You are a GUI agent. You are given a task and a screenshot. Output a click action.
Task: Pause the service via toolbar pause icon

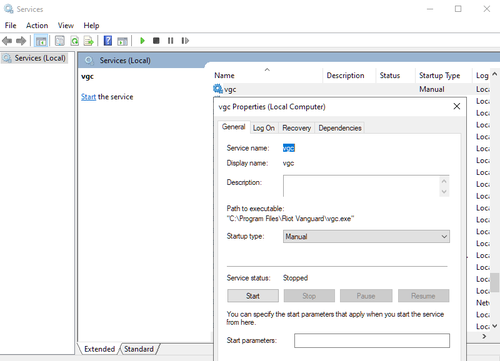[170, 41]
